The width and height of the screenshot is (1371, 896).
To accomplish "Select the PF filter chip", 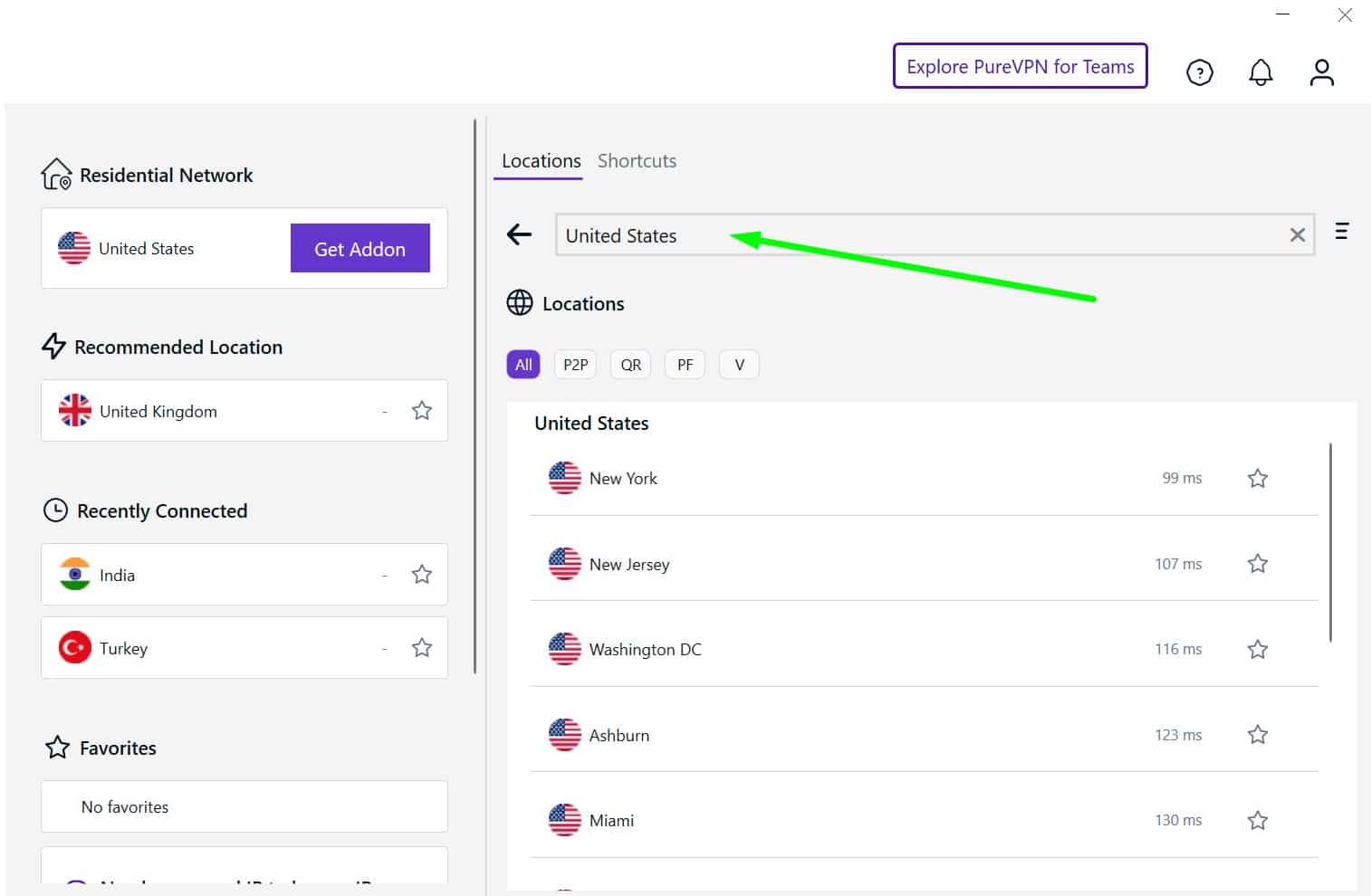I will pos(685,365).
